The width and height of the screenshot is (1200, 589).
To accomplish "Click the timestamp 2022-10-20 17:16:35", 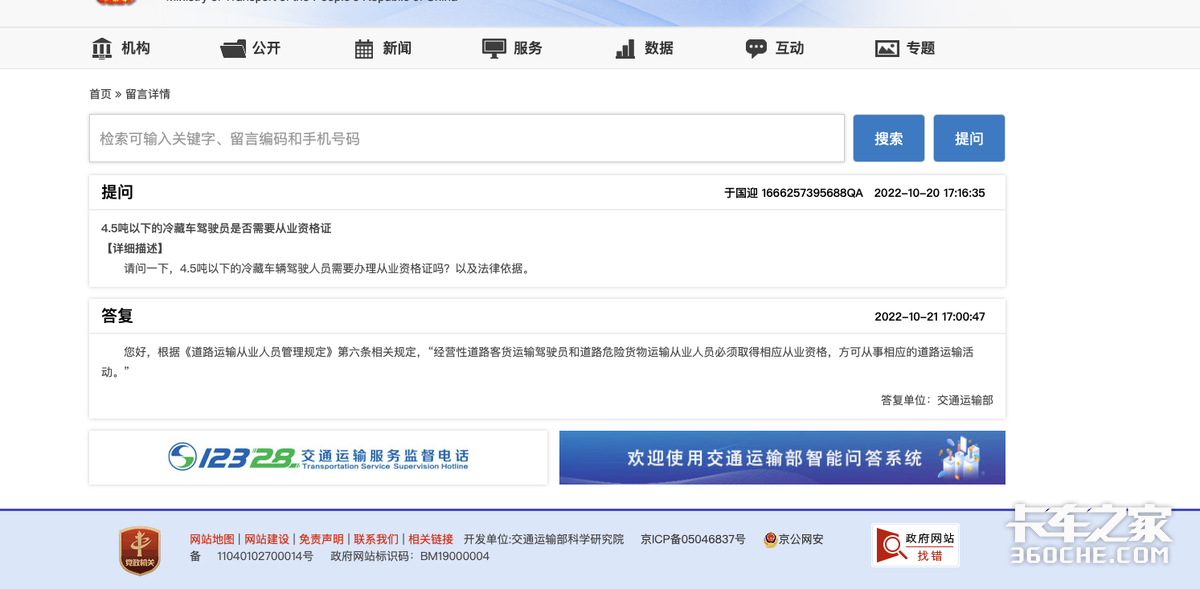I will tap(930, 193).
